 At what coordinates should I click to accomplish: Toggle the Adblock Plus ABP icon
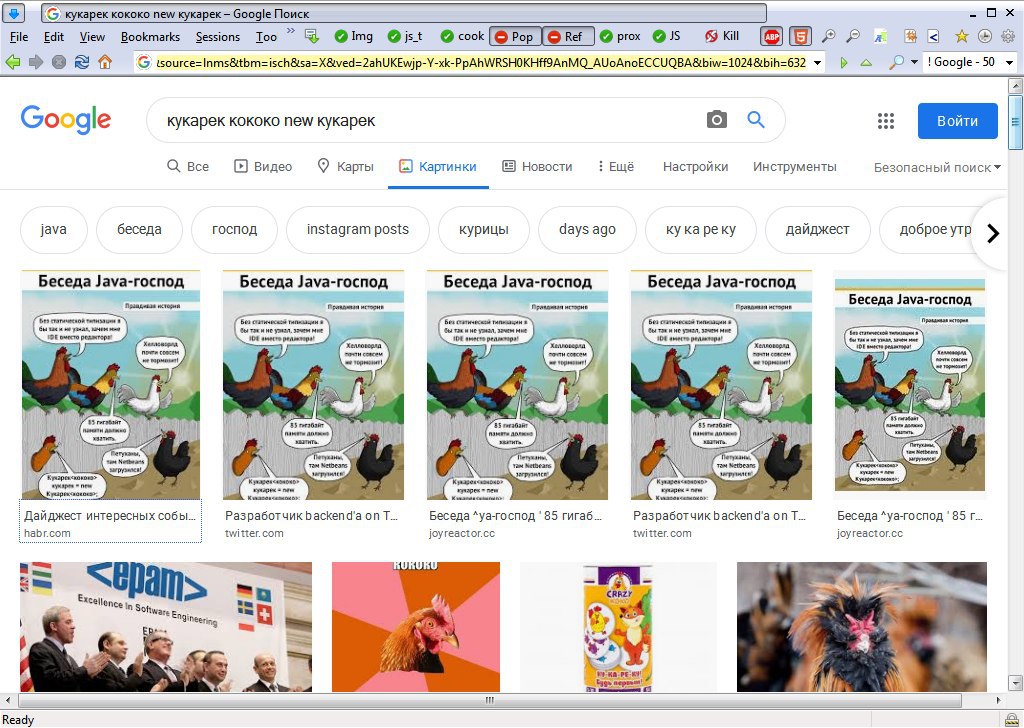coord(772,37)
